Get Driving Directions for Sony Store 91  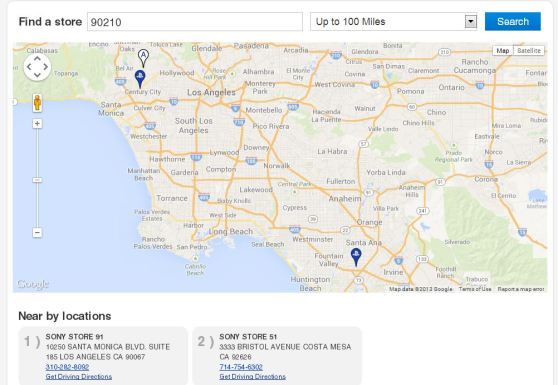(x=79, y=376)
